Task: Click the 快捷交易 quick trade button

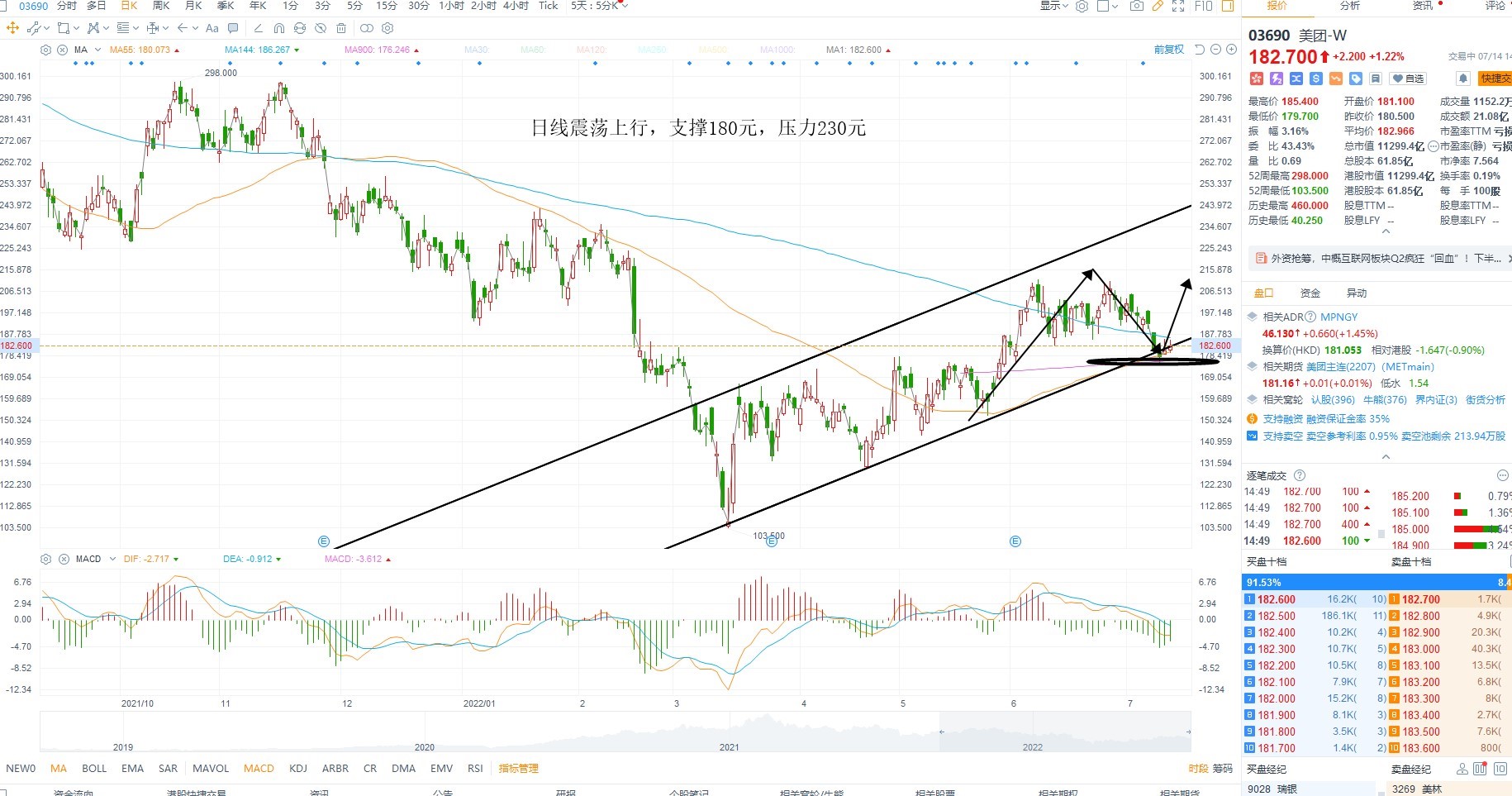Action: point(1495,79)
